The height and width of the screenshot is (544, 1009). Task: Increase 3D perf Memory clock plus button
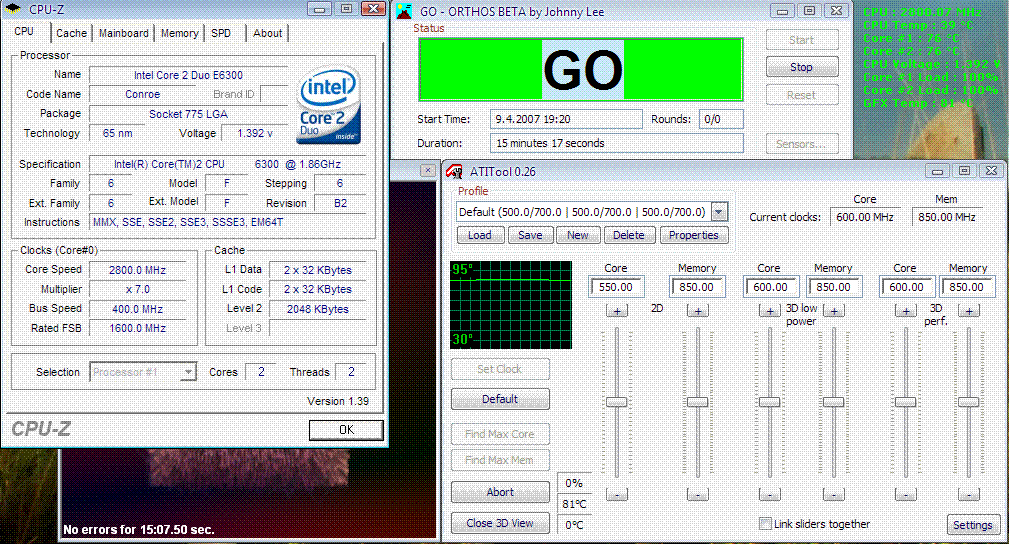pyautogui.click(x=968, y=311)
